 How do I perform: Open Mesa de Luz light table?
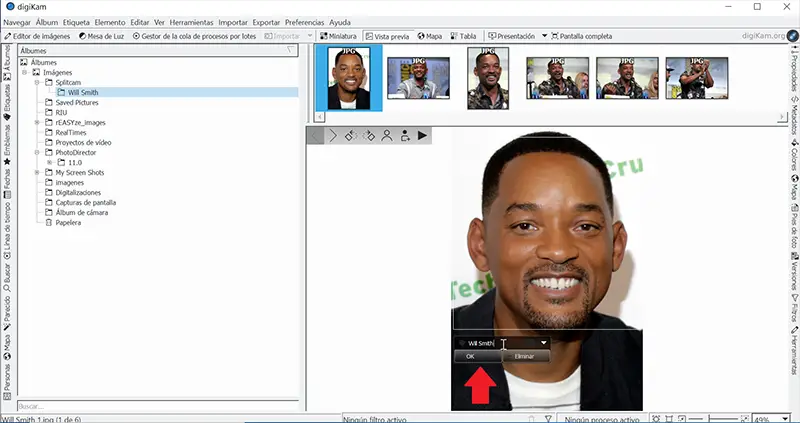(102, 36)
